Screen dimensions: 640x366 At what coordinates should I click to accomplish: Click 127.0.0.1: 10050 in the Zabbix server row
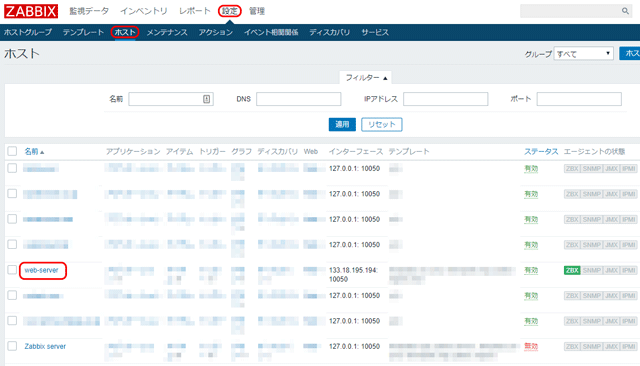(354, 346)
